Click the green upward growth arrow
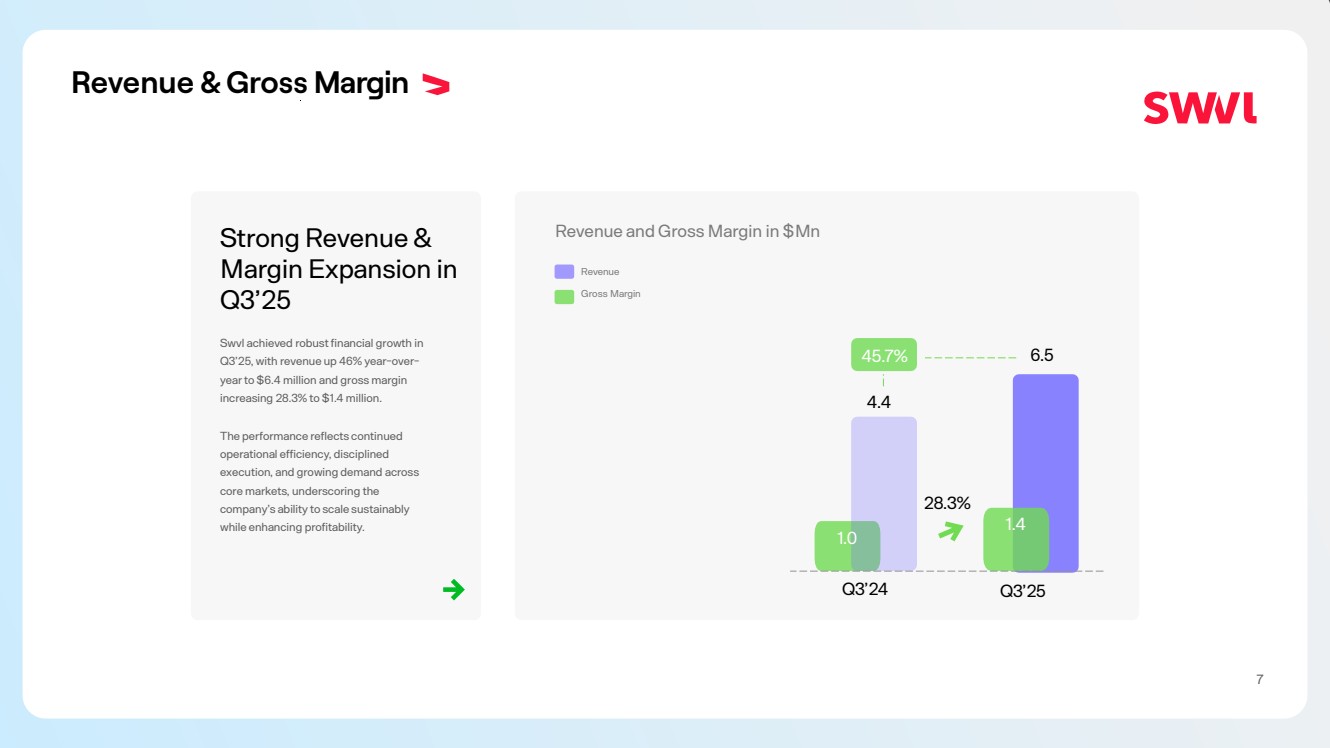 click(x=949, y=531)
